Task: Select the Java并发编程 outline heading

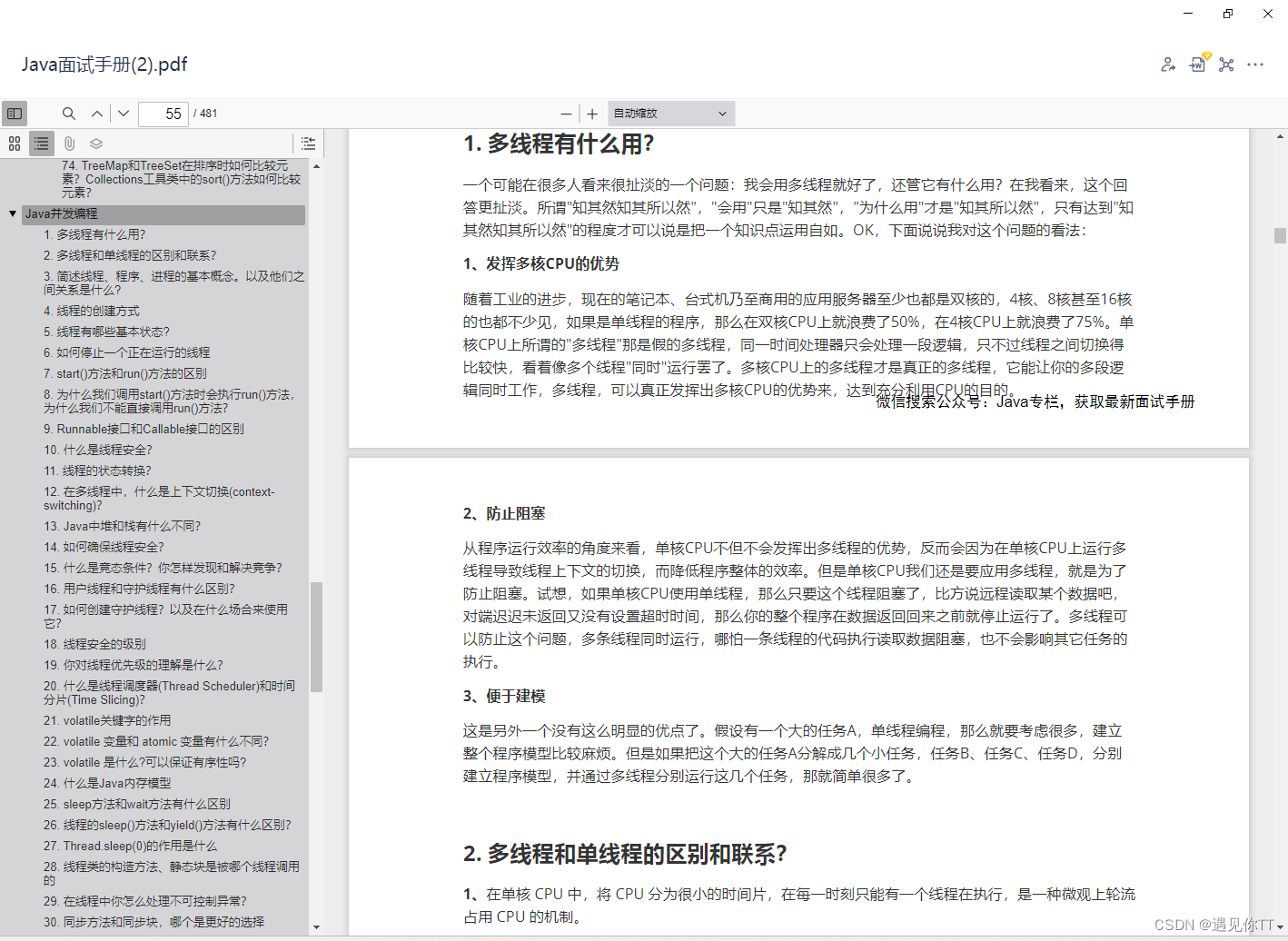Action: tap(163, 213)
